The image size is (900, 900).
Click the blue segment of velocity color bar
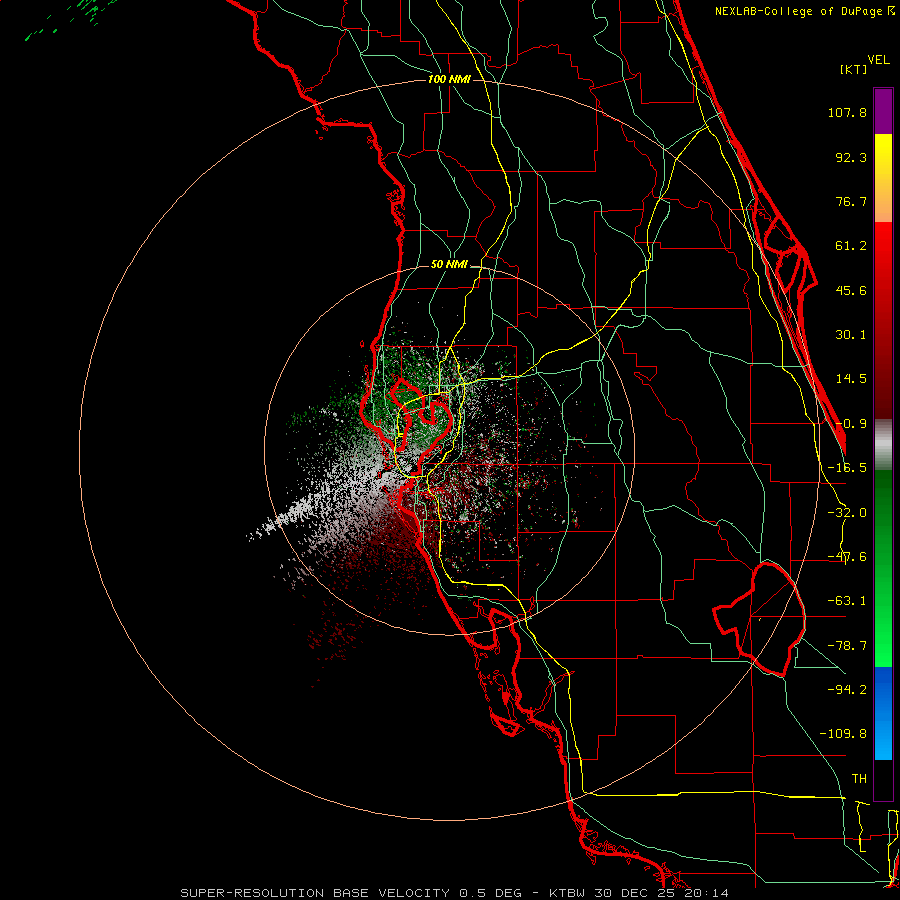883,713
